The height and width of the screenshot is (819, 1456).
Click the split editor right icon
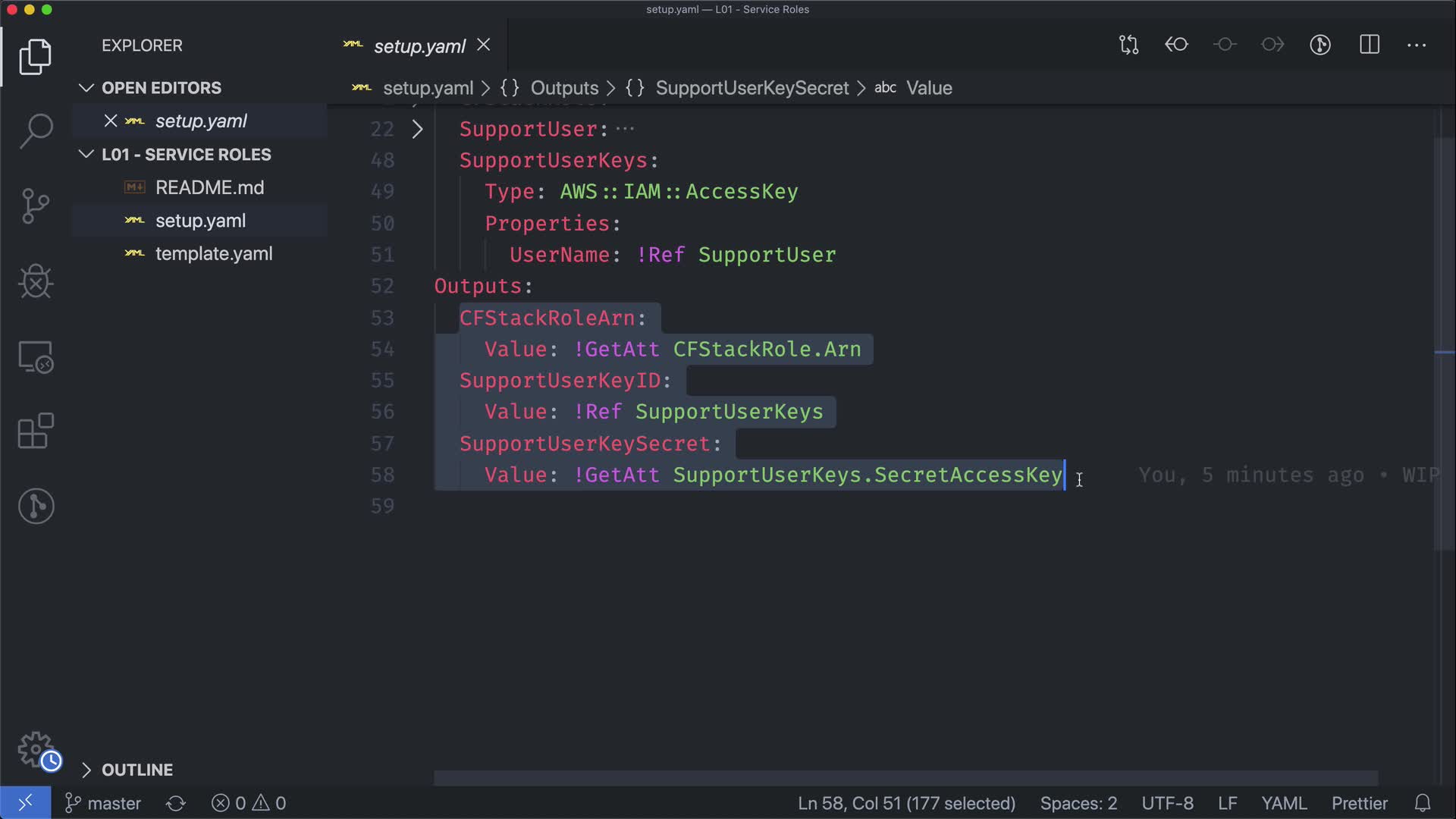pyautogui.click(x=1370, y=45)
